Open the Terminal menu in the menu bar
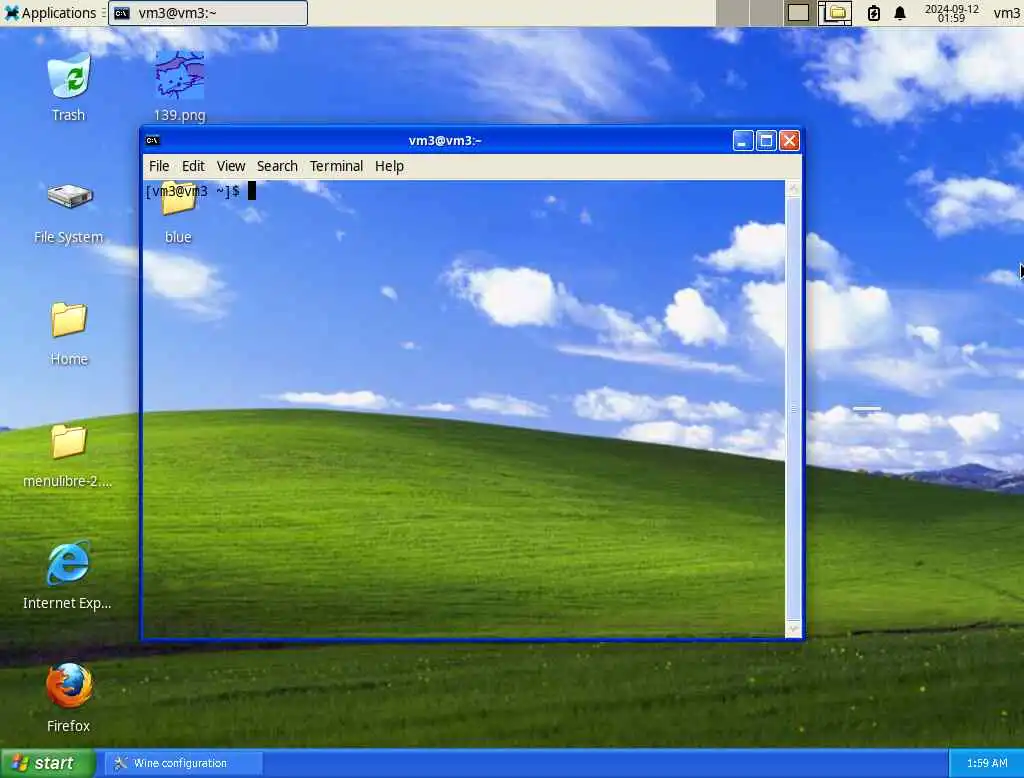 (336, 166)
